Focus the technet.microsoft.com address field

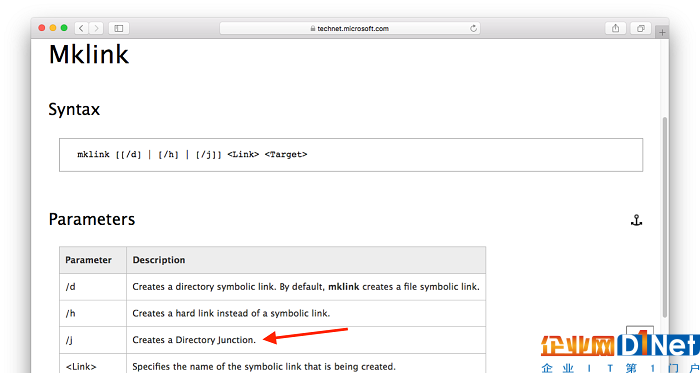click(350, 28)
